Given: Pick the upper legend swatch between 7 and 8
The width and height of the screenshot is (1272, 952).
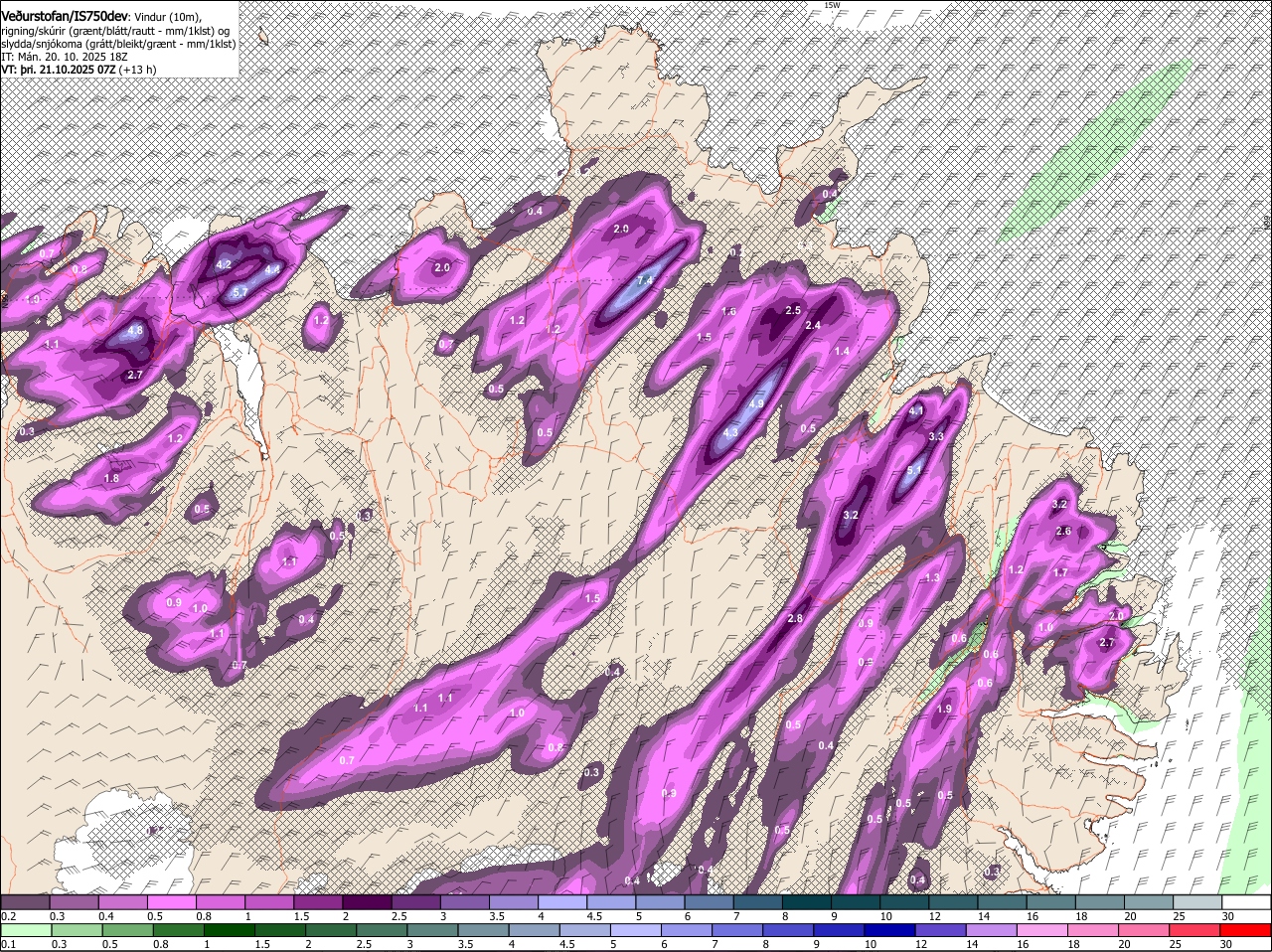Looking at the screenshot, I should pos(758,901).
